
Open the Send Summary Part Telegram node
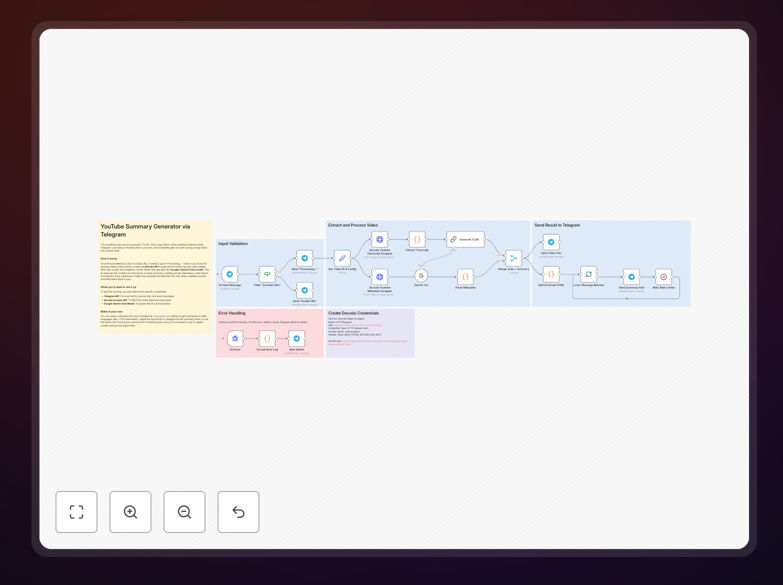click(x=631, y=277)
